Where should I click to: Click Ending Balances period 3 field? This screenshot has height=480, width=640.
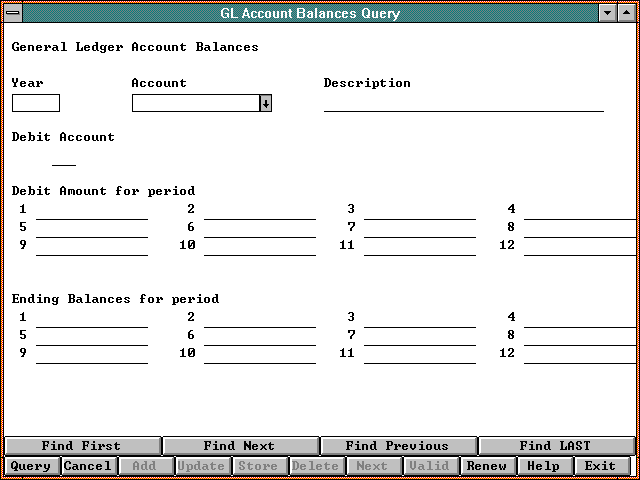click(x=419, y=318)
